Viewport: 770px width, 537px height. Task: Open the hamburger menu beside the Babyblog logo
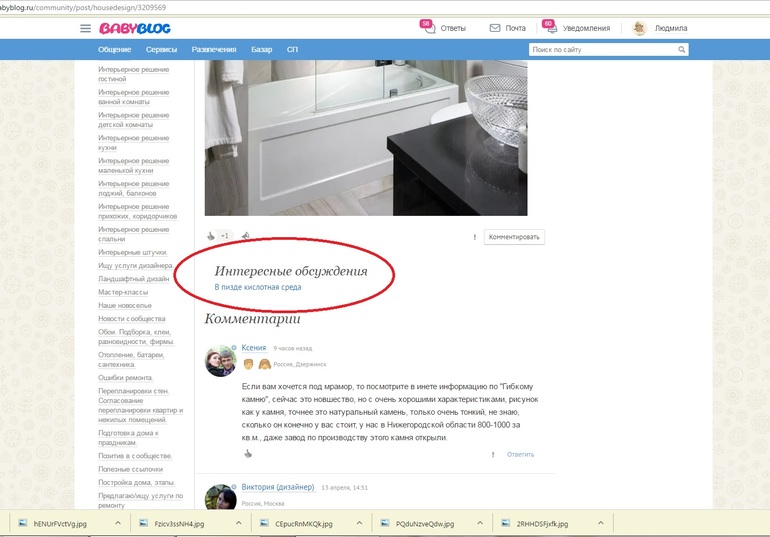(86, 28)
